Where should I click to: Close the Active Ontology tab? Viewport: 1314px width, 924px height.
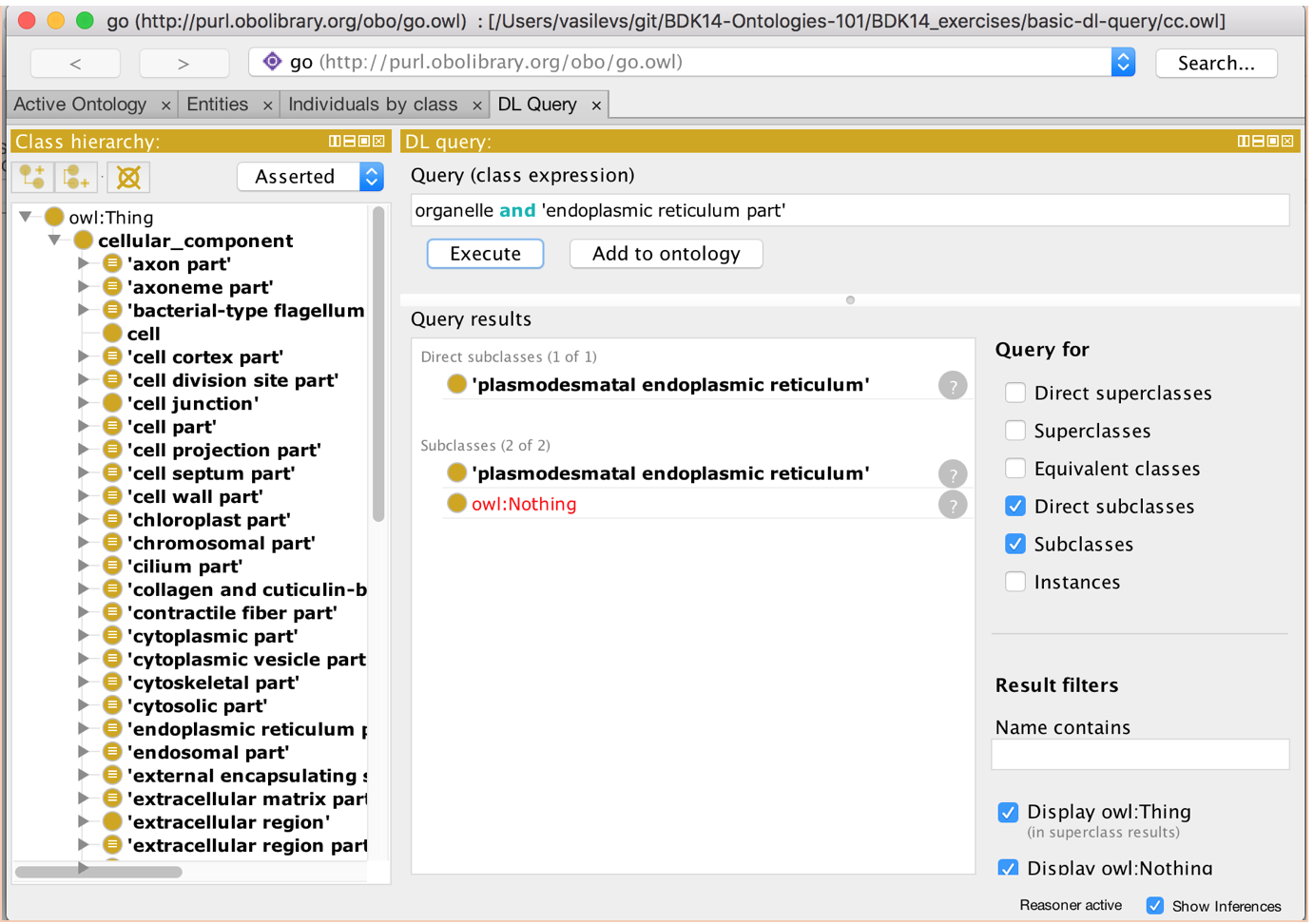(x=165, y=106)
